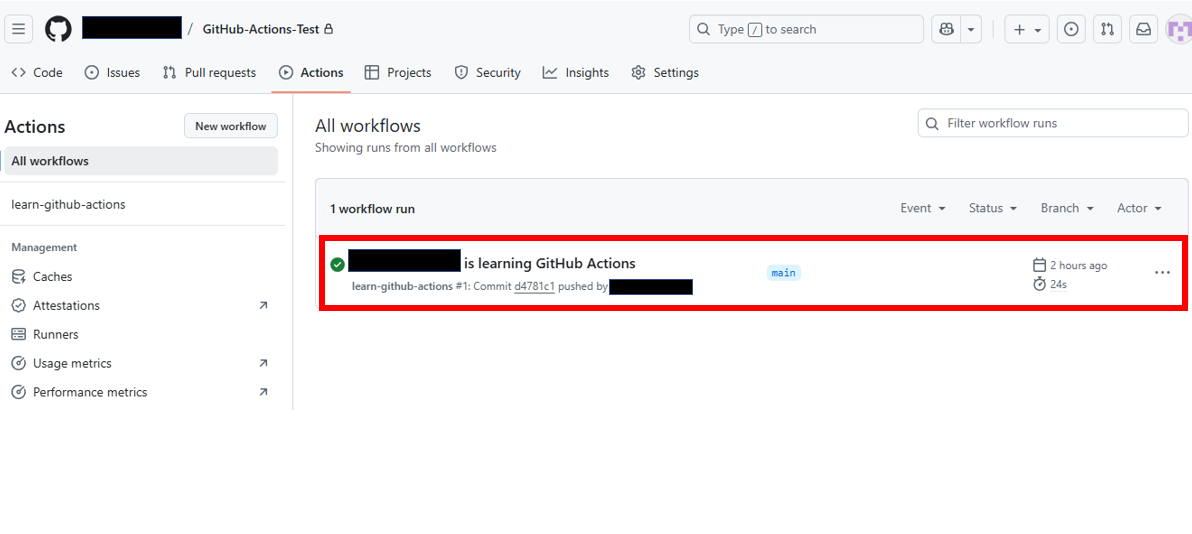Switch to the Settings tab

665,72
